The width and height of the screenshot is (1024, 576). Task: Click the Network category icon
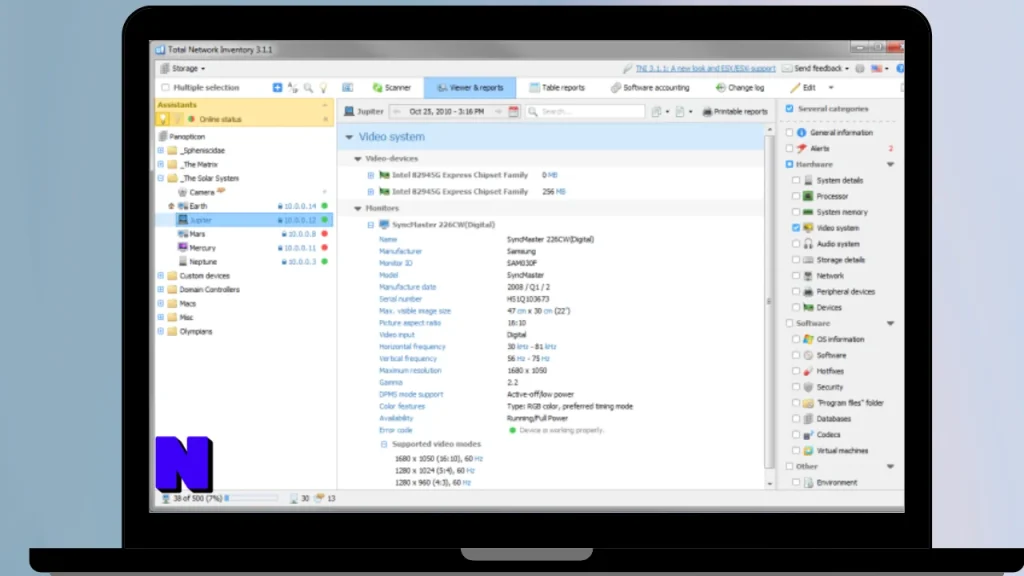point(808,276)
